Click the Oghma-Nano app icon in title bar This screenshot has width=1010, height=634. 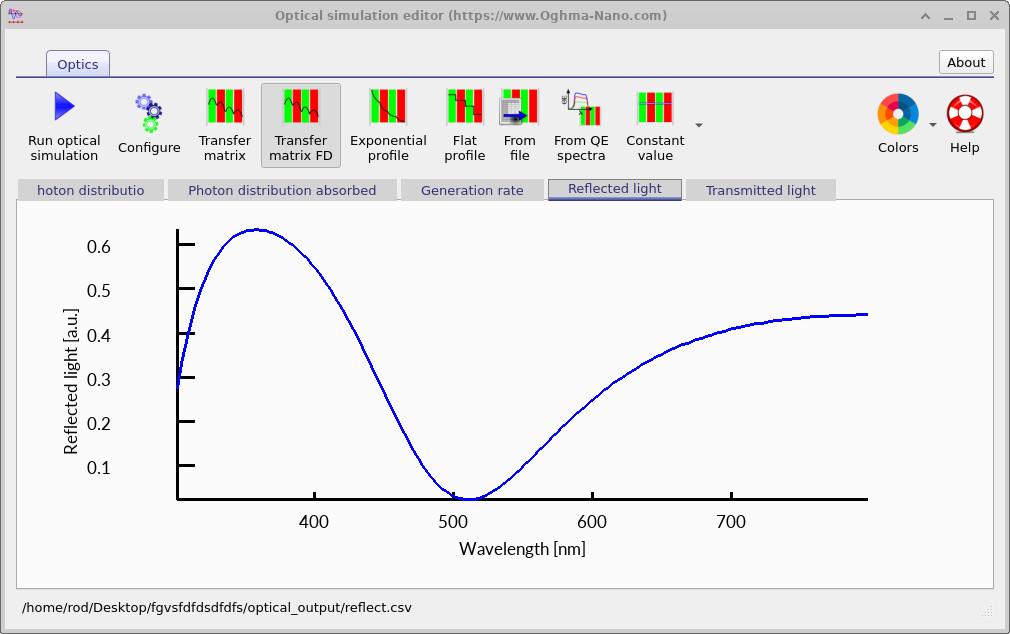[15, 15]
